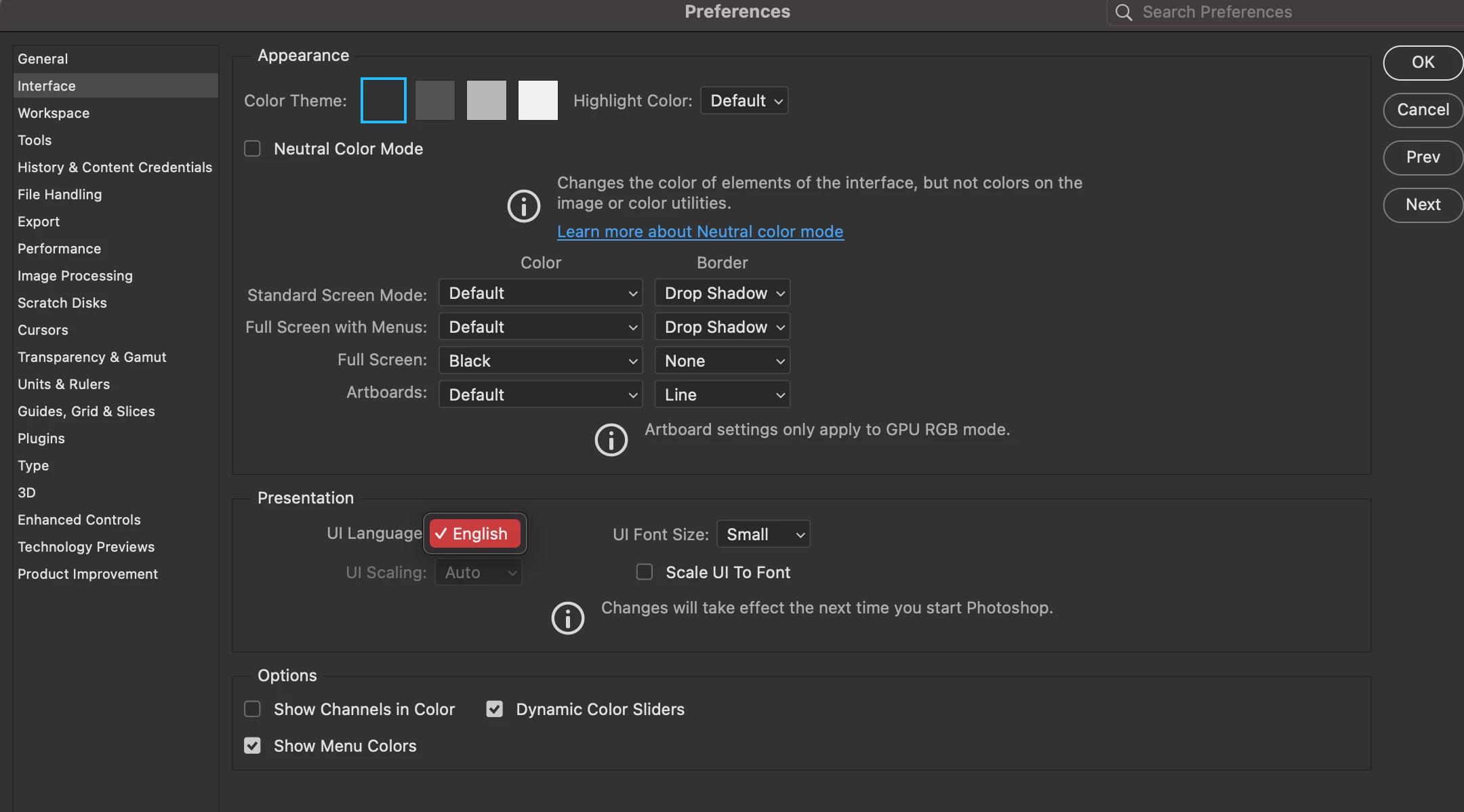Image resolution: width=1464 pixels, height=812 pixels.
Task: Expand the Full Screen color dropdown
Action: (x=541, y=361)
